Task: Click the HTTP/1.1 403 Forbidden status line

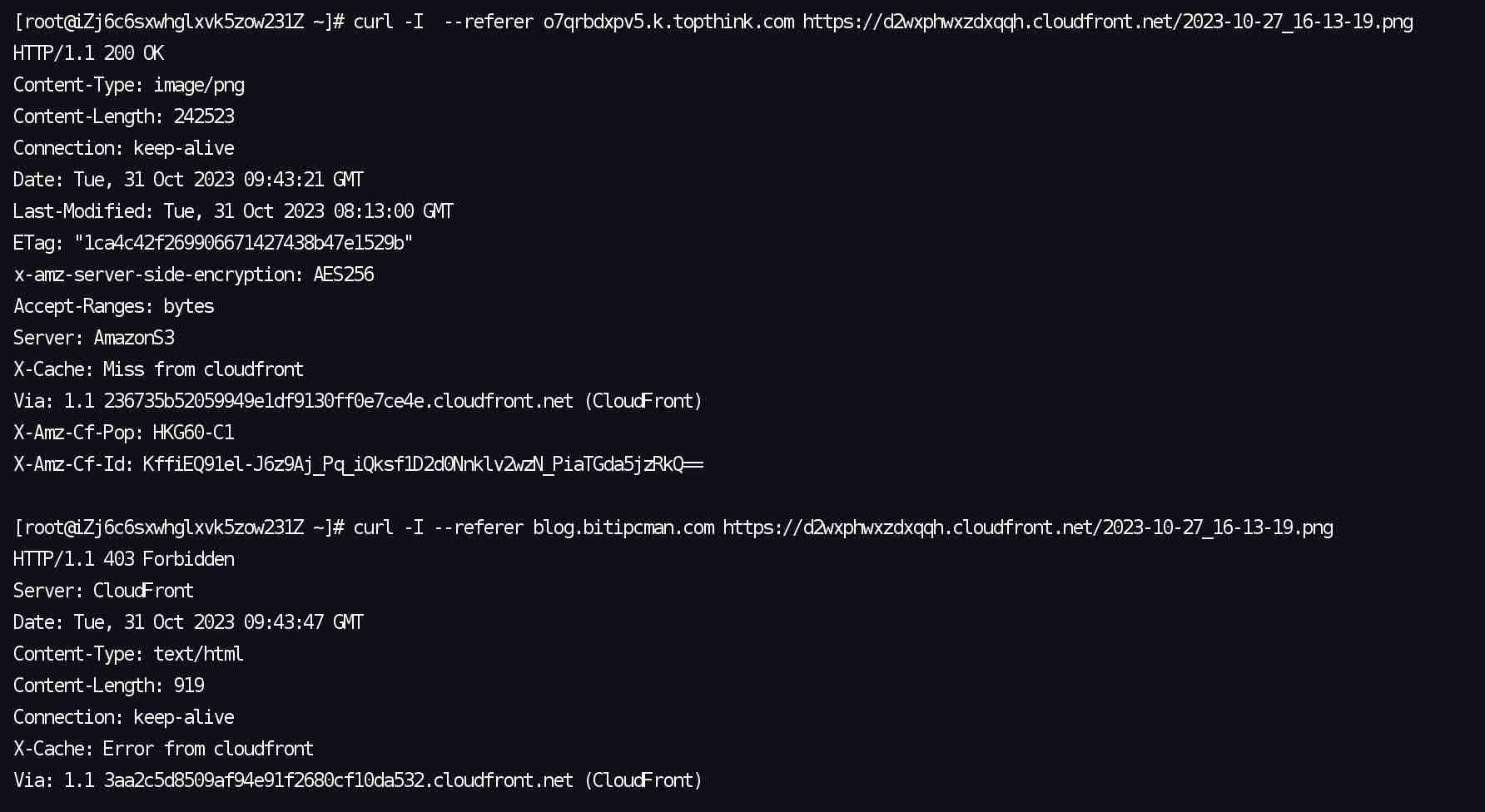Action: (123, 559)
